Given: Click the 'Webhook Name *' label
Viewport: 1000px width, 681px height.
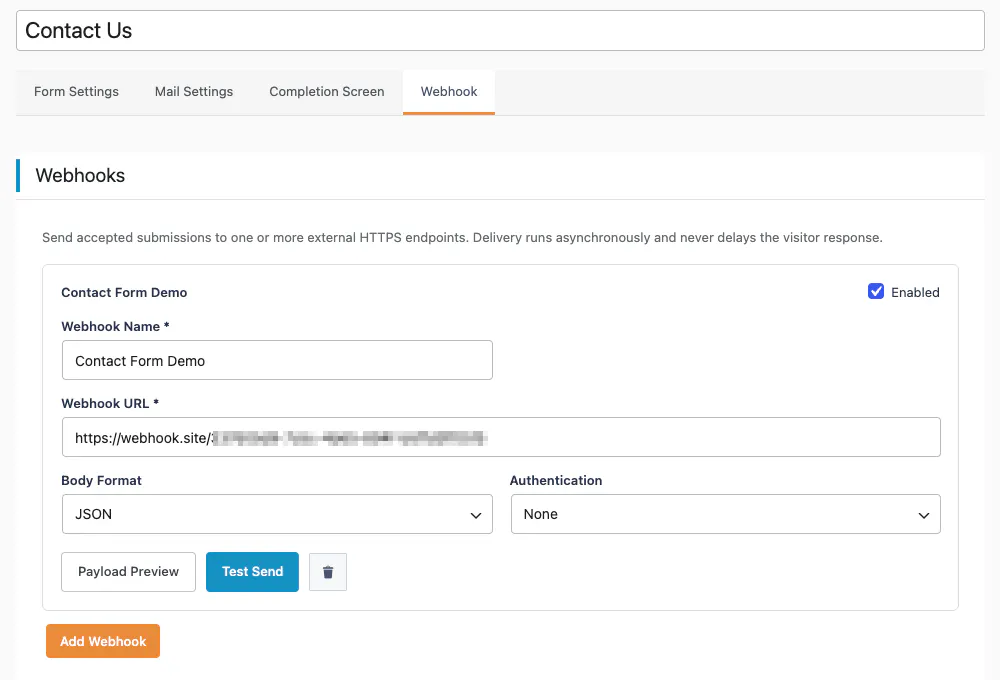Looking at the screenshot, I should tap(115, 326).
